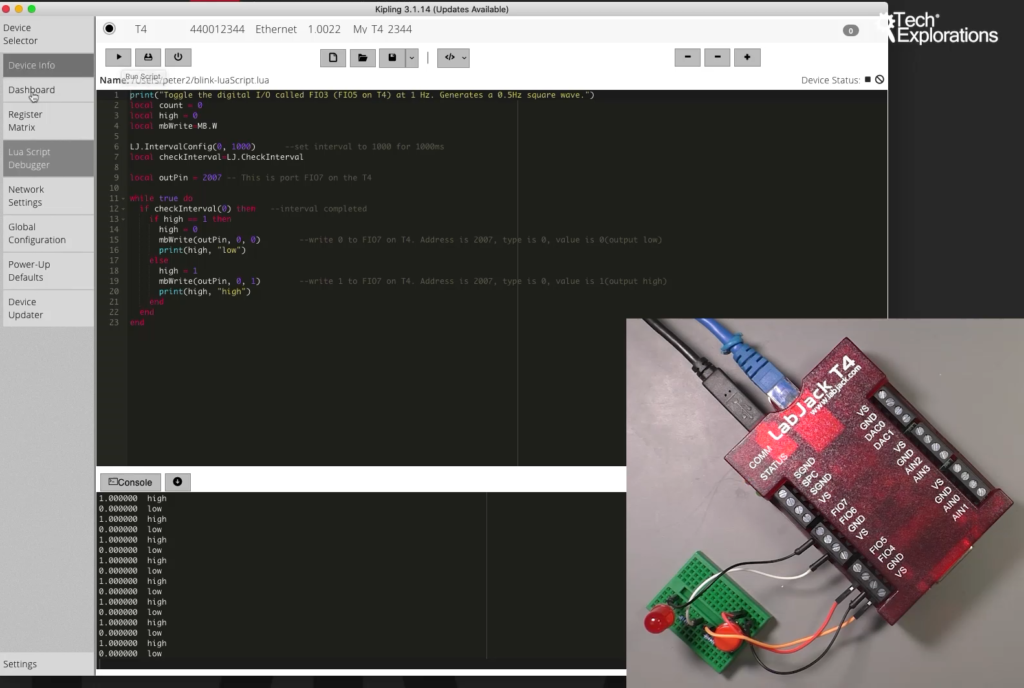Click the download icon next to Console
The image size is (1024, 688).
point(178,482)
